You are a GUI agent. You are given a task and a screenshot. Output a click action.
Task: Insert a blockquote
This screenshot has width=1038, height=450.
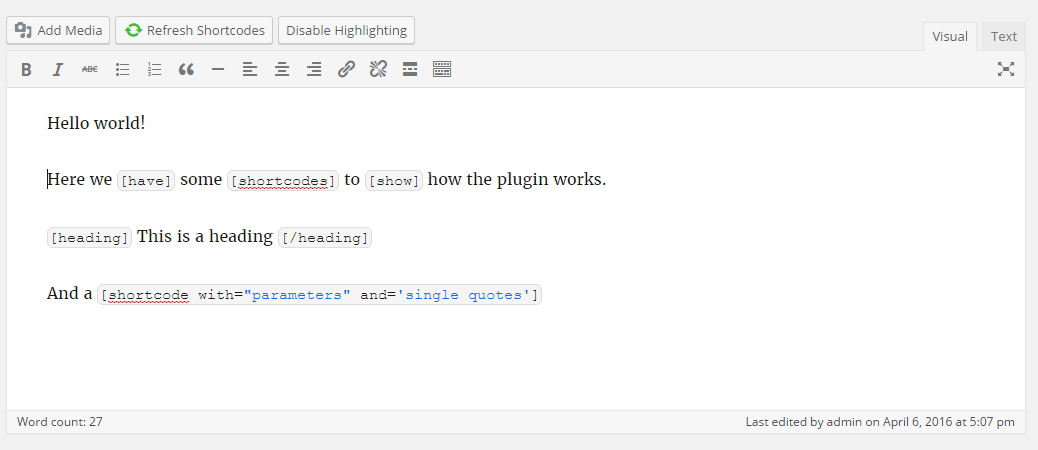186,69
